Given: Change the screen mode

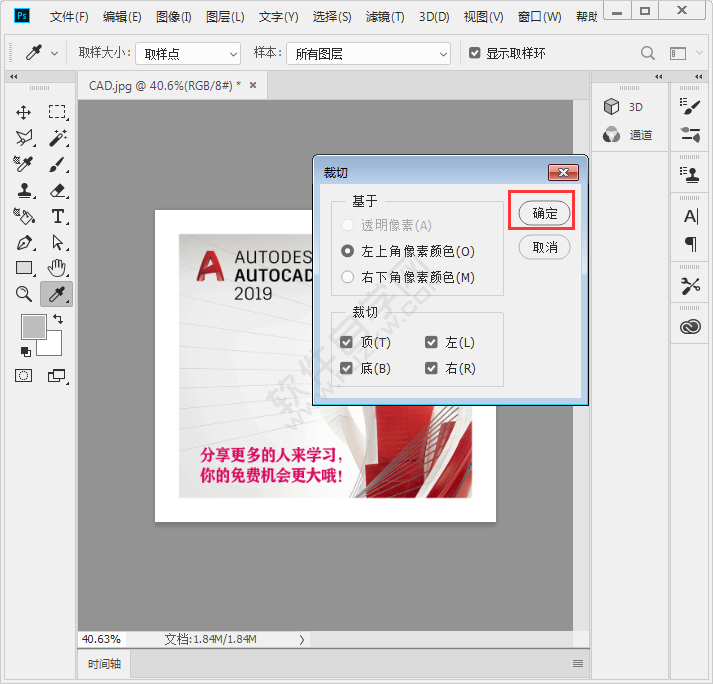Looking at the screenshot, I should coord(57,376).
